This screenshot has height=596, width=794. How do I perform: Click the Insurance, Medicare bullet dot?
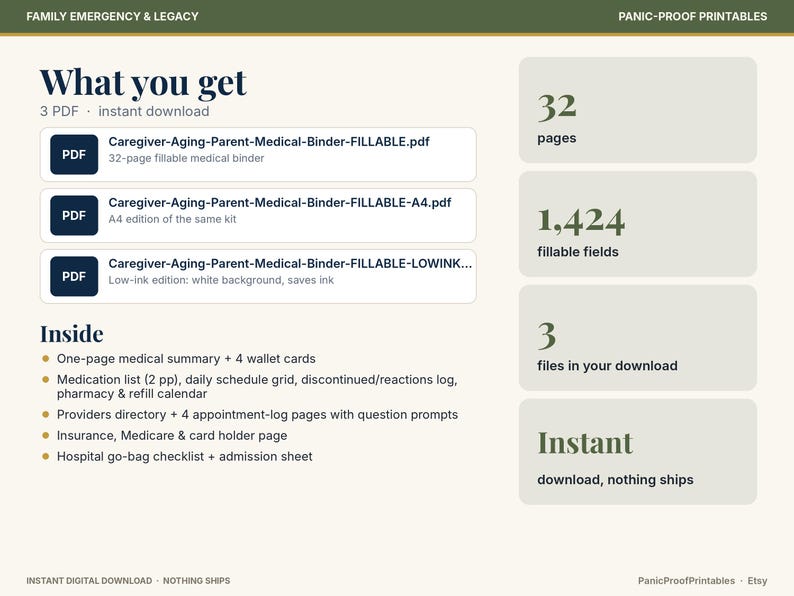(46, 435)
